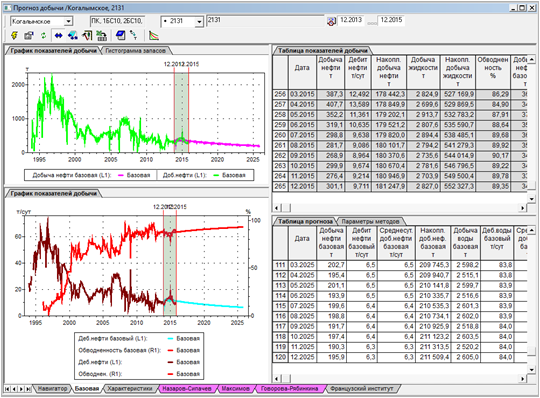Select row 256 header in production table

click(280, 94)
